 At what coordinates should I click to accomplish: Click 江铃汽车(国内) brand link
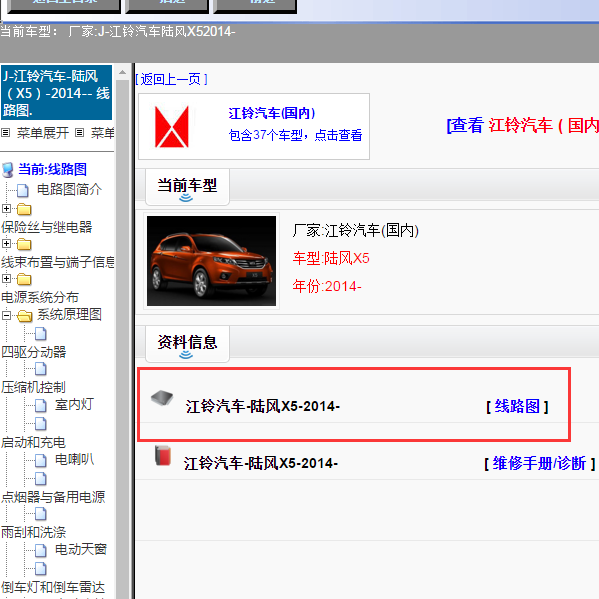[x=272, y=113]
